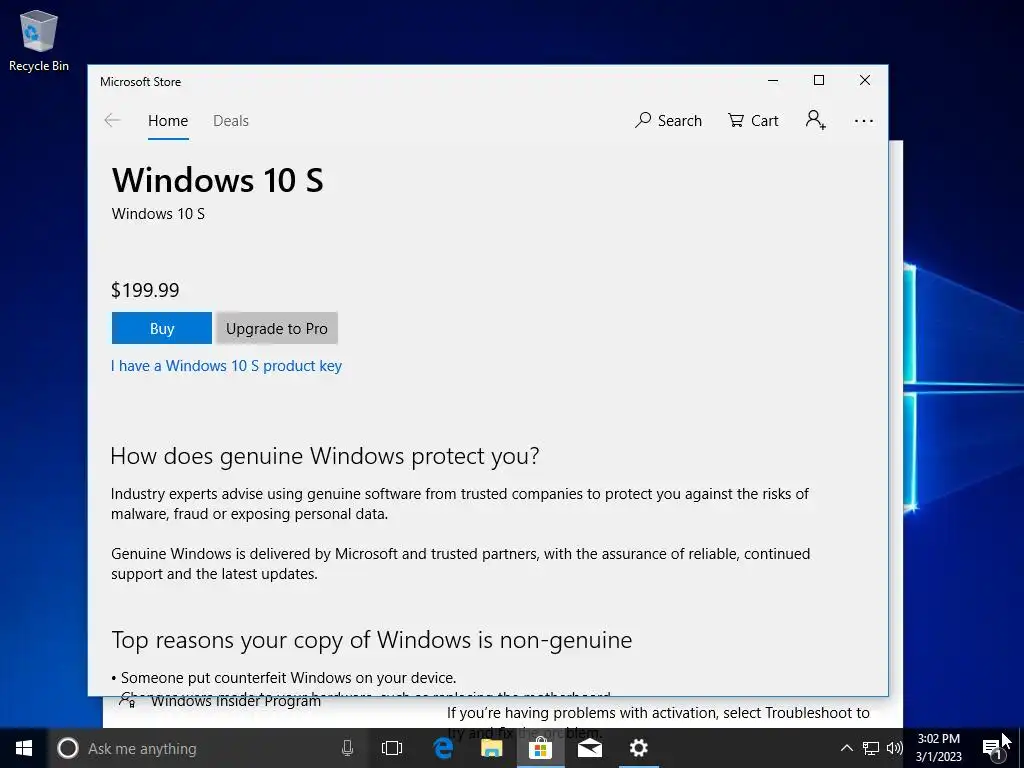1024x768 pixels.
Task: Open File Explorer from the taskbar
Action: coord(492,748)
